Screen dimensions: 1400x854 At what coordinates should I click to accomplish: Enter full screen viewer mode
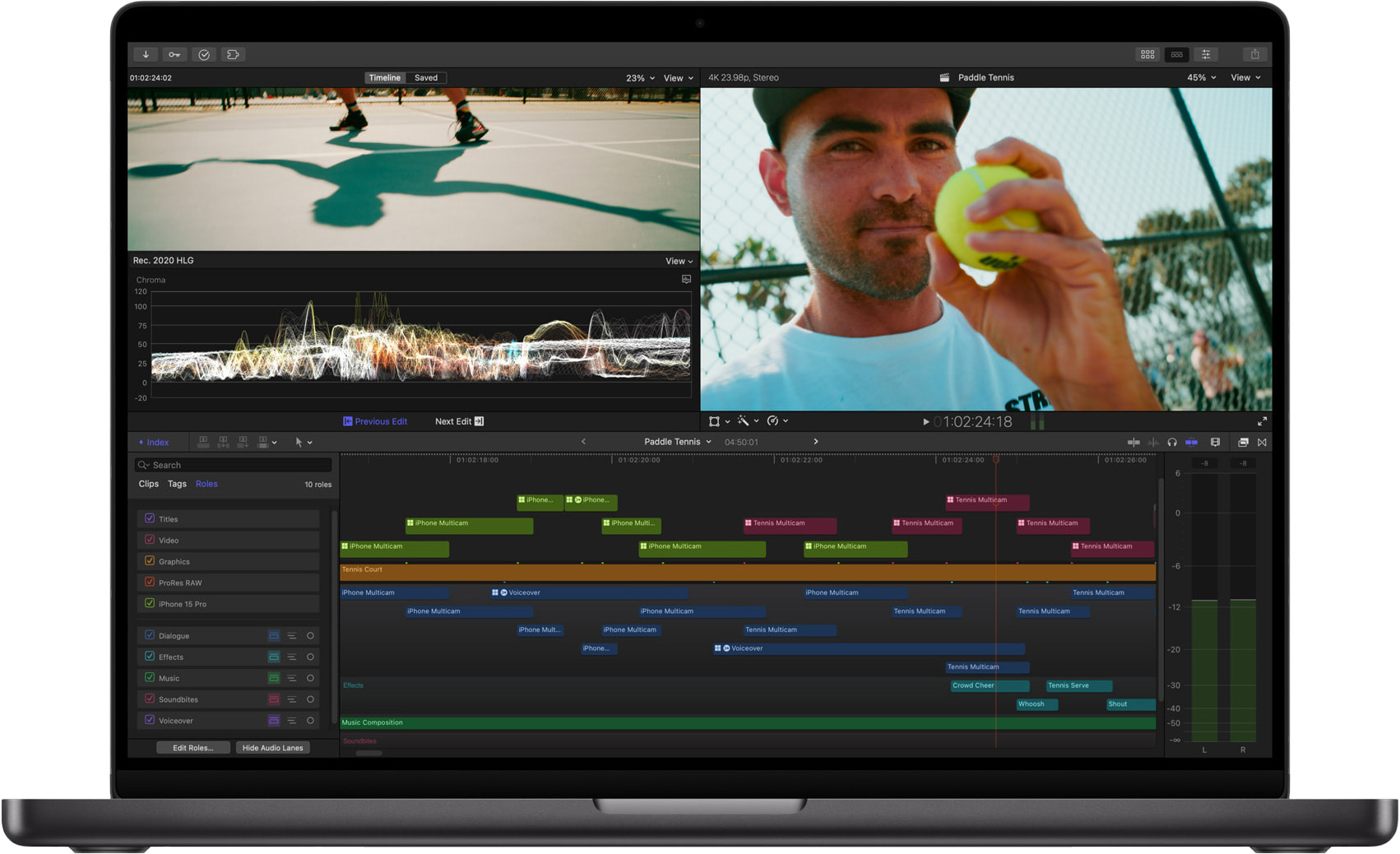(x=1262, y=421)
